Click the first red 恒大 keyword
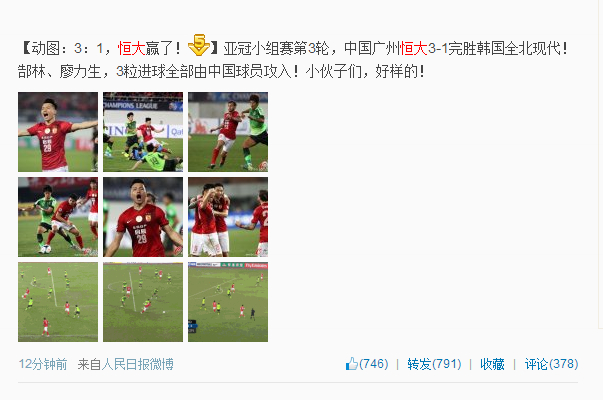Screen dimensions: 603x400 pyautogui.click(x=131, y=48)
